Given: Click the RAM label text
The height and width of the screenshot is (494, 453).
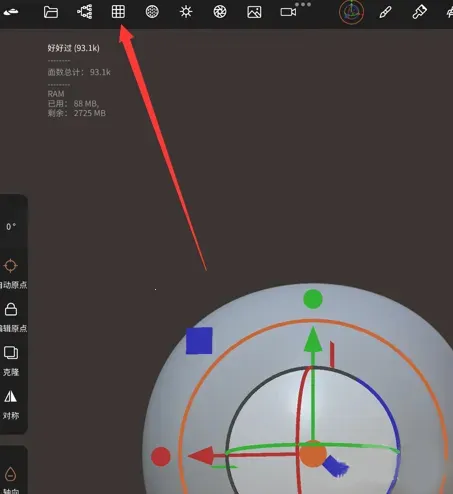Looking at the screenshot, I should click(56, 94).
